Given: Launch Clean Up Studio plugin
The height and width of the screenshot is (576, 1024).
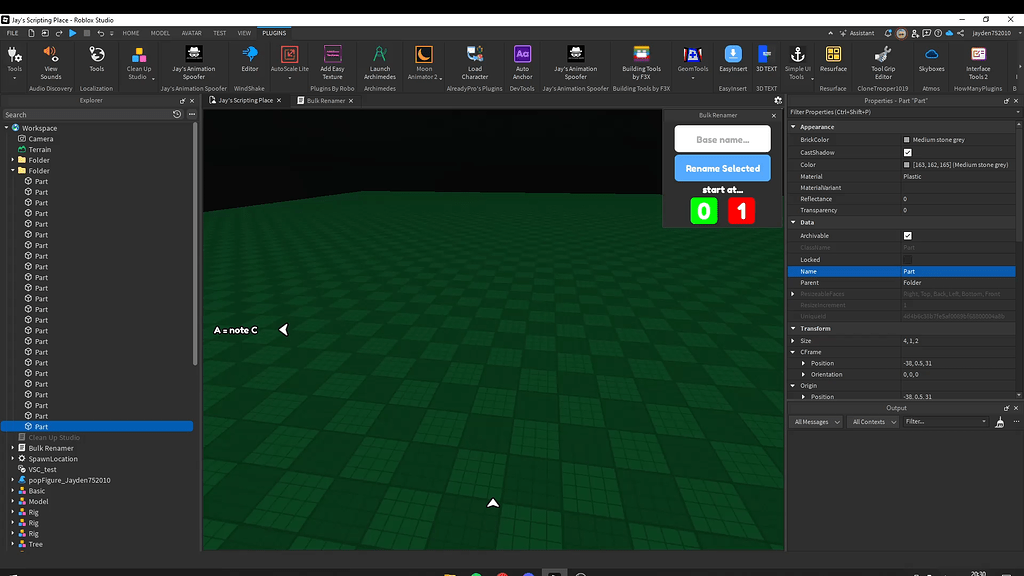Looking at the screenshot, I should point(138,62).
